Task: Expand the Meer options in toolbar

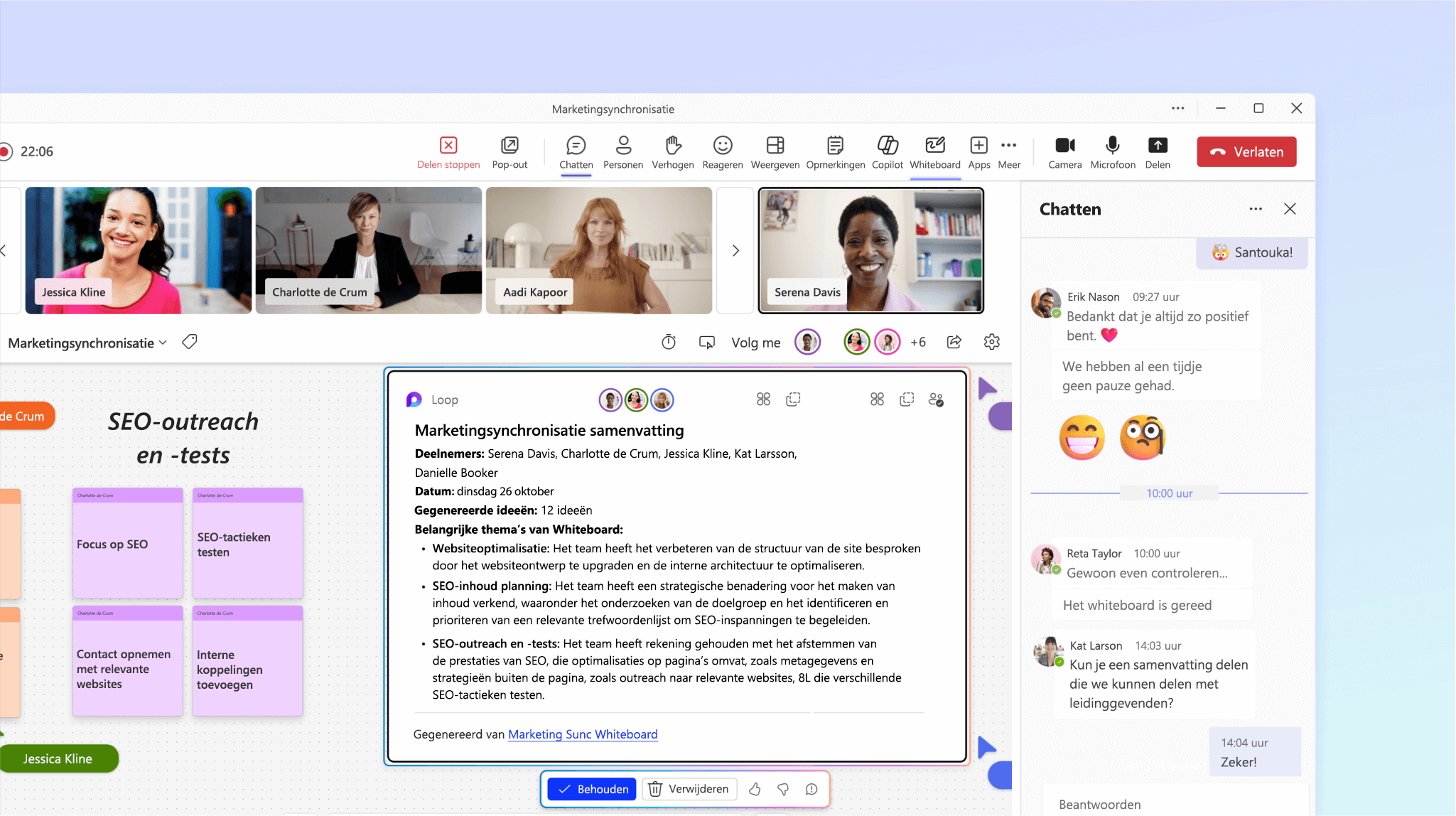Action: (x=1008, y=151)
